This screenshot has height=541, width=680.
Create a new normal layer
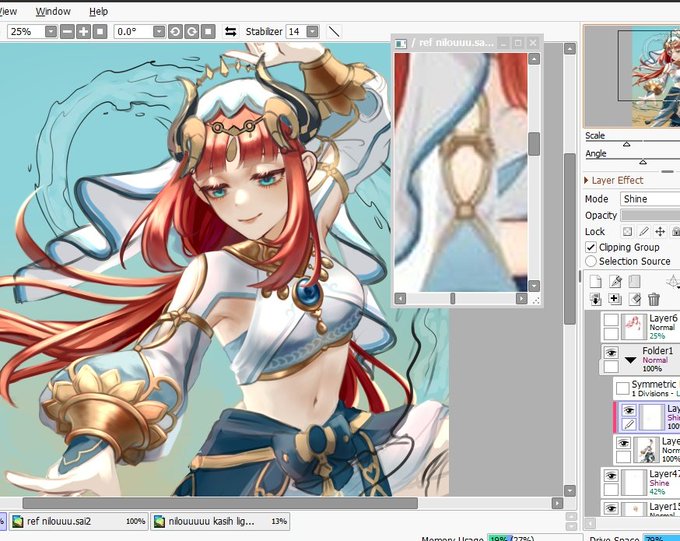click(595, 281)
